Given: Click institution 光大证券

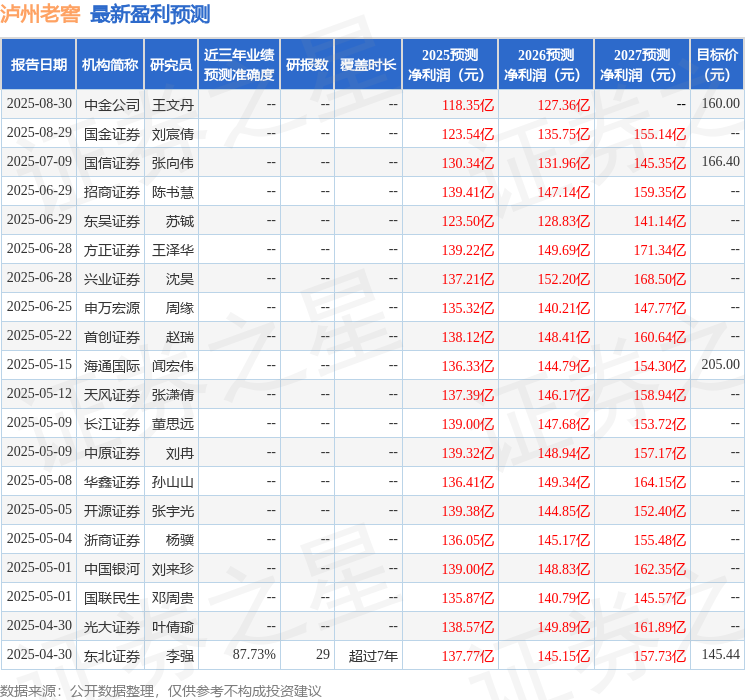Looking at the screenshot, I should click(112, 627).
